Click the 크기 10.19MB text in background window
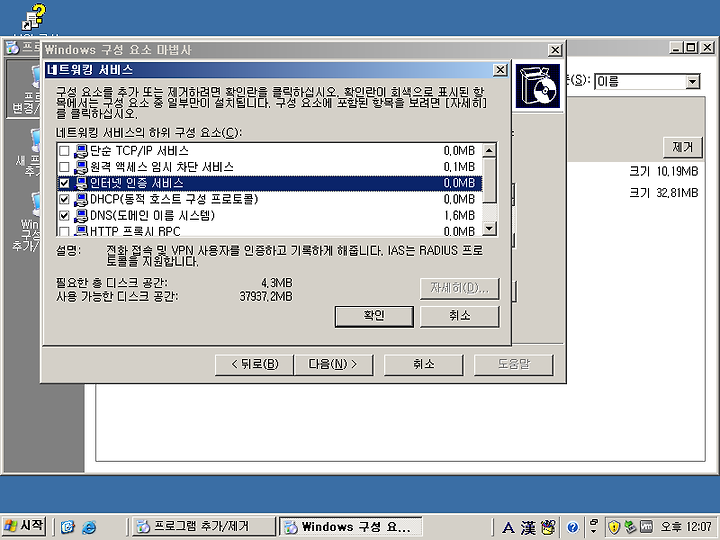Viewport: 720px width, 540px height. pyautogui.click(x=664, y=171)
